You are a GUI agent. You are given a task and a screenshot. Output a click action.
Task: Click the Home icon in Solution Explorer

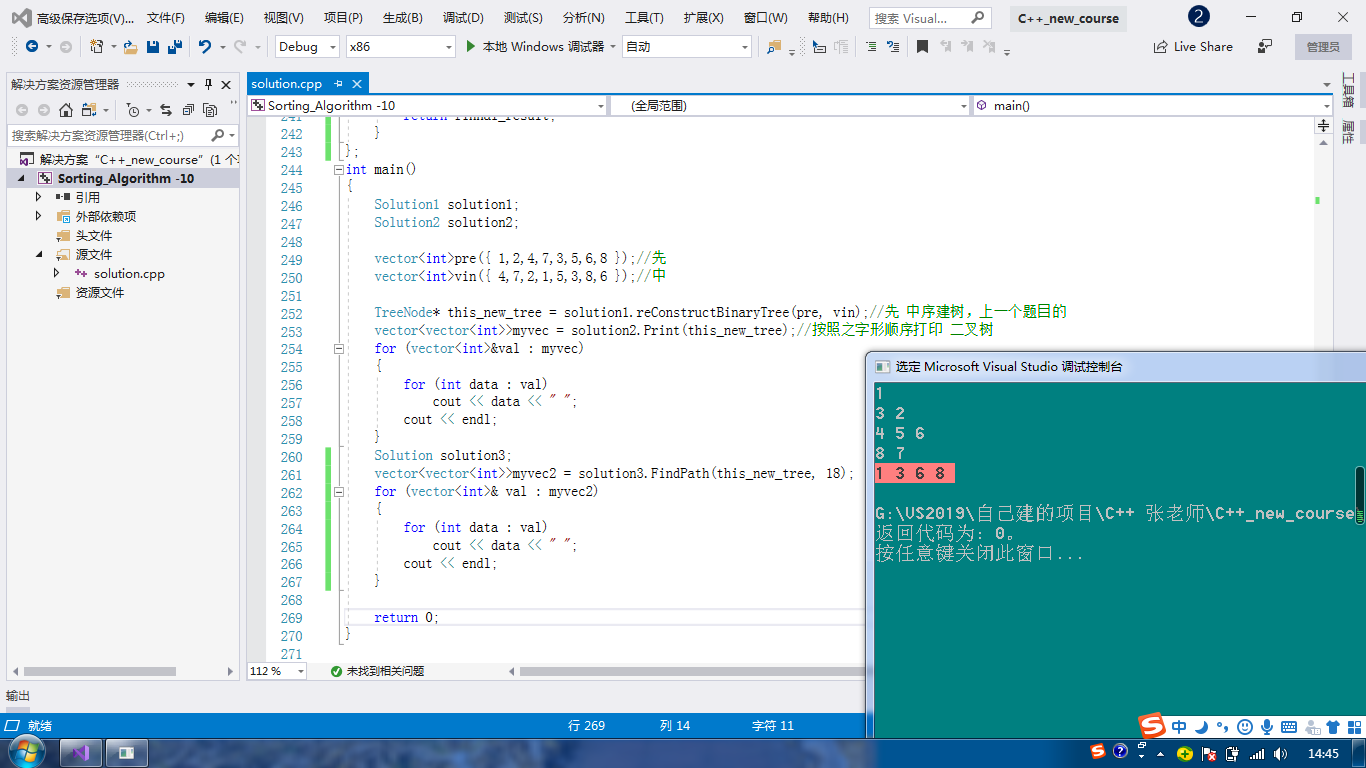(x=66, y=110)
